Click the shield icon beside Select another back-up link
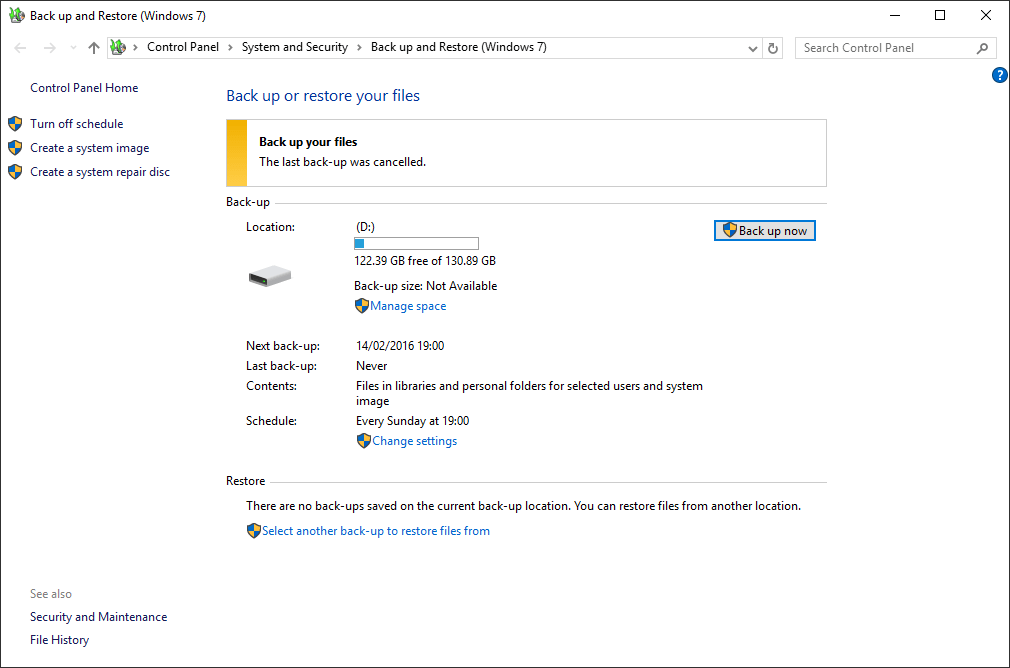The height and width of the screenshot is (668, 1010). pos(254,531)
